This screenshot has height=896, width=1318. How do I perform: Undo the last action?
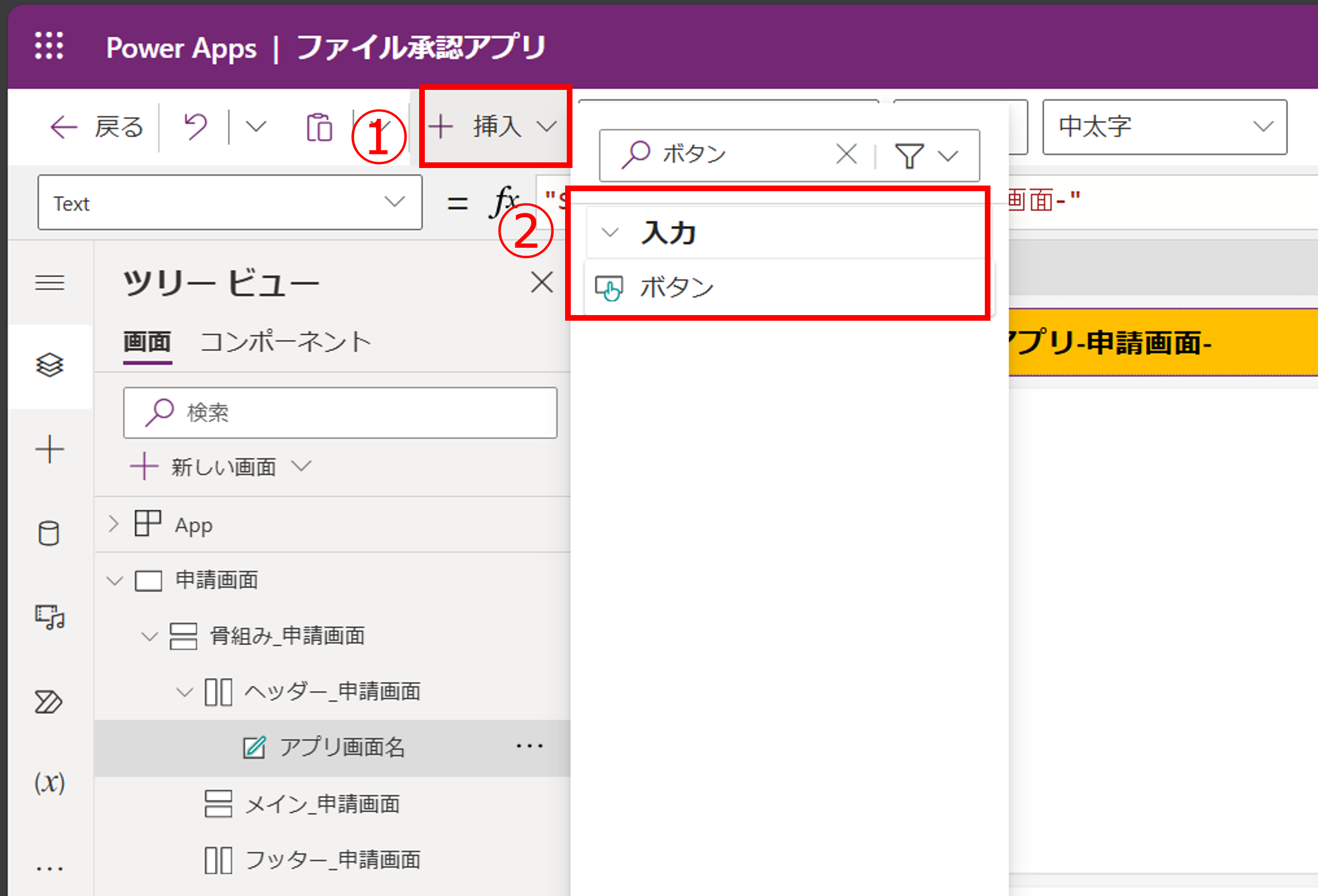(x=196, y=127)
